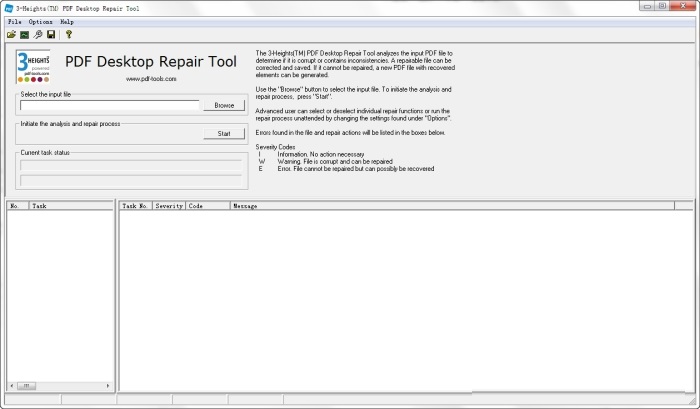Close the PDF Desktop Repair Tool window
The image size is (700, 409).
[683, 6]
